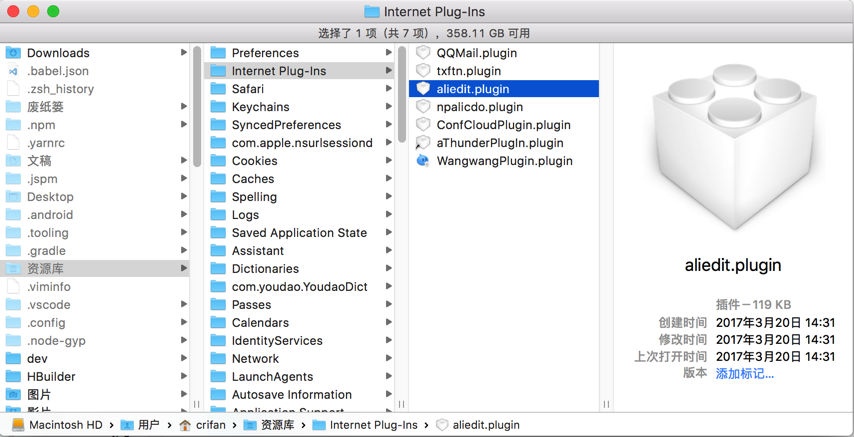Select the .gradle folder row
The image size is (854, 437).
click(95, 251)
